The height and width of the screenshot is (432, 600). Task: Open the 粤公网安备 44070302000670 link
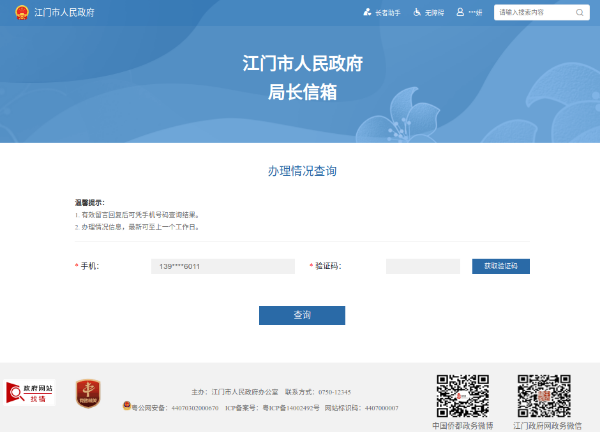click(175, 408)
